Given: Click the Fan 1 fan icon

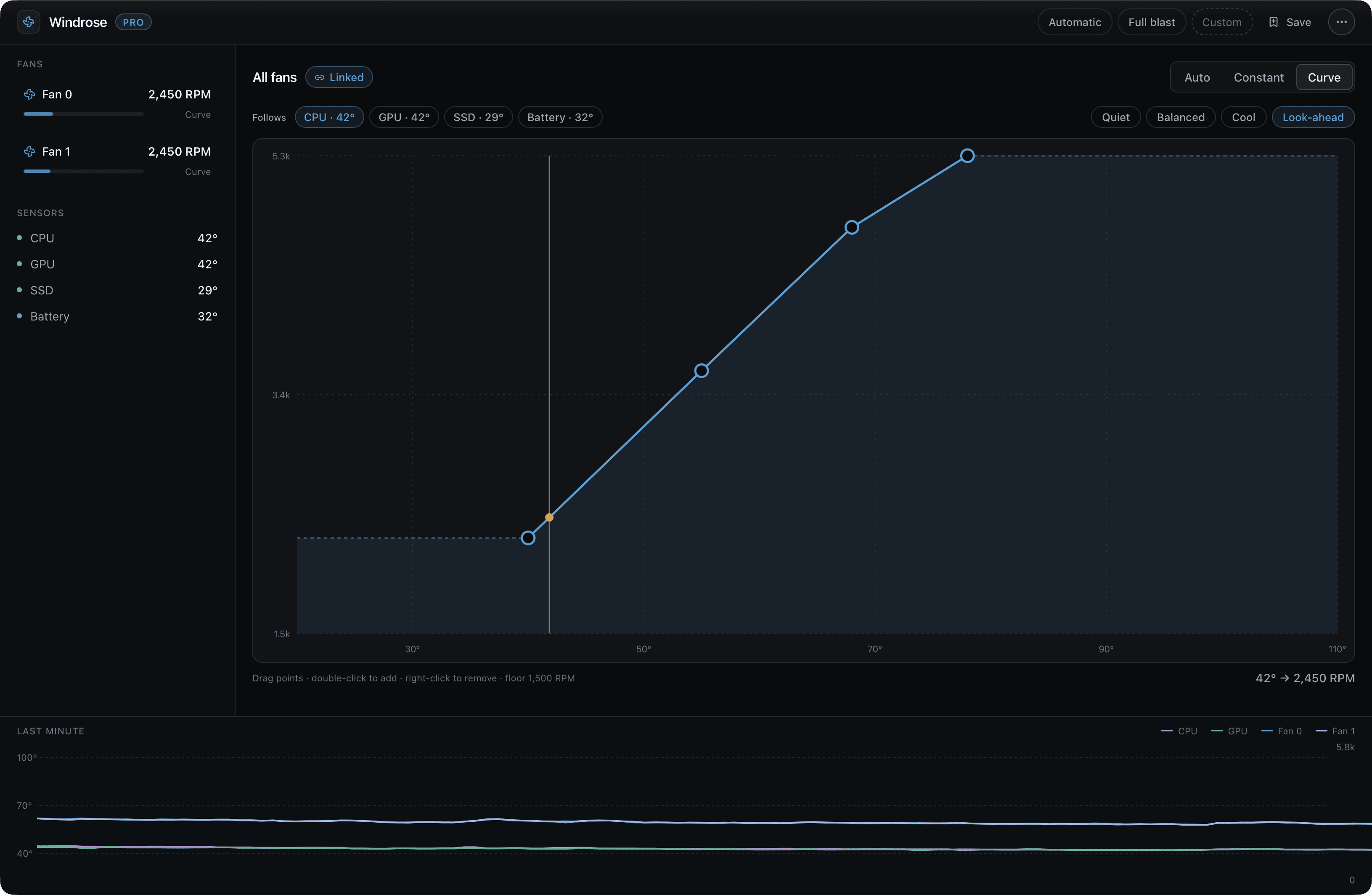Looking at the screenshot, I should pos(29,151).
